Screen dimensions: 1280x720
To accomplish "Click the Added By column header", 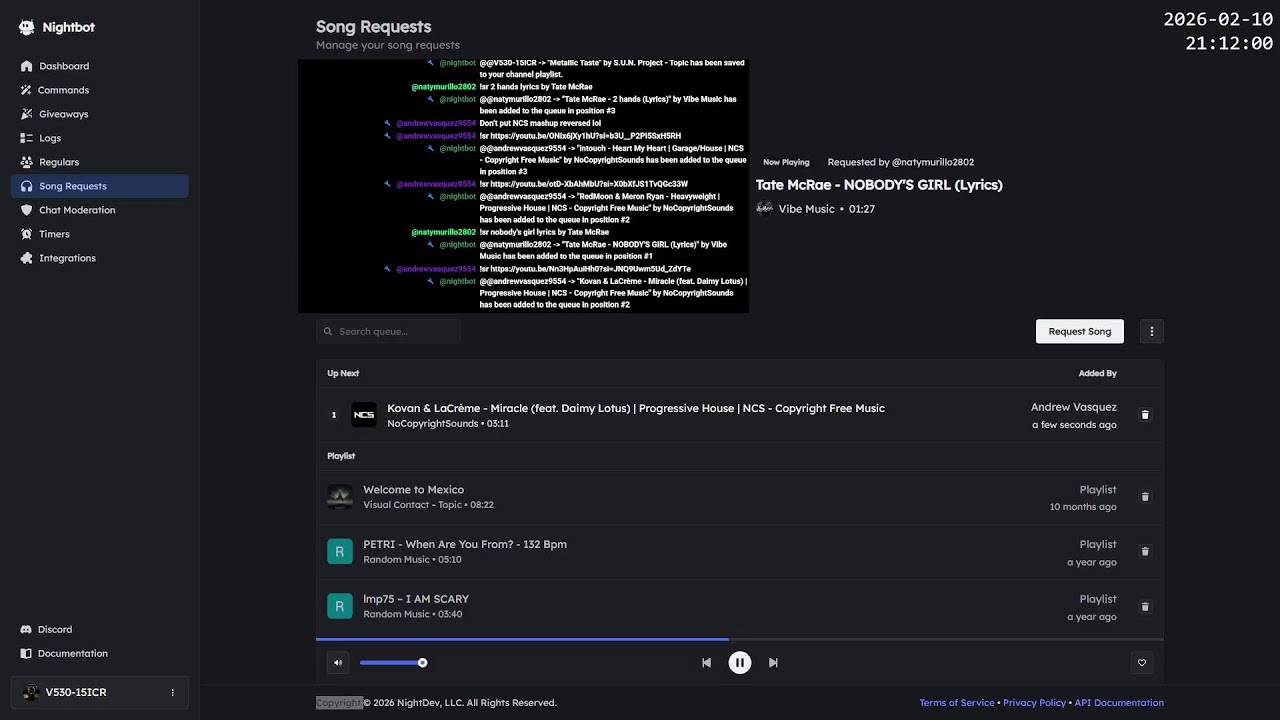I will click(1097, 373).
